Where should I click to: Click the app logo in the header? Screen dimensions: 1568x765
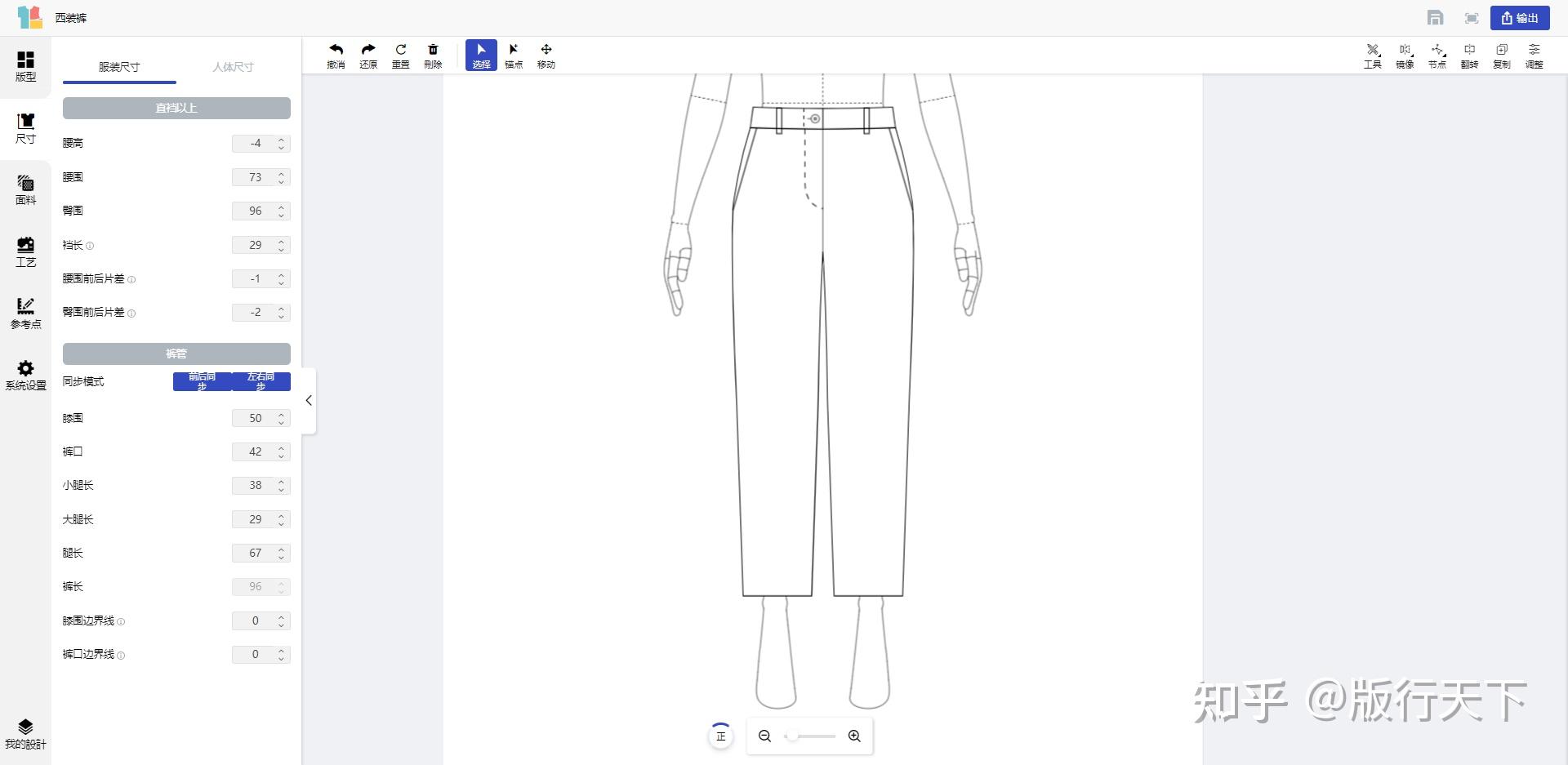click(29, 17)
